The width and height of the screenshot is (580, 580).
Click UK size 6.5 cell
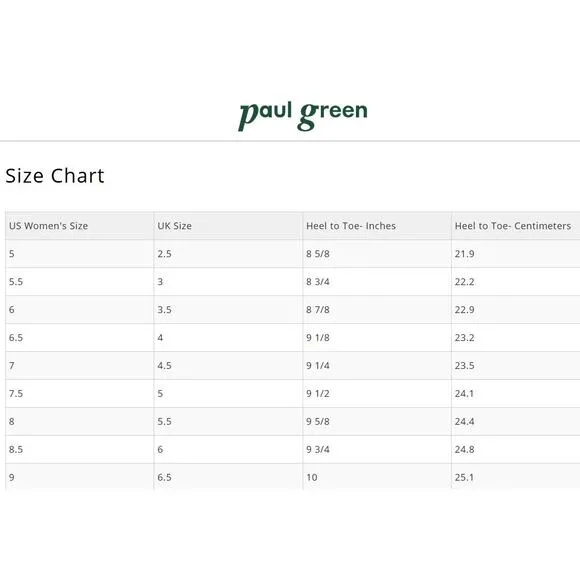(x=228, y=477)
